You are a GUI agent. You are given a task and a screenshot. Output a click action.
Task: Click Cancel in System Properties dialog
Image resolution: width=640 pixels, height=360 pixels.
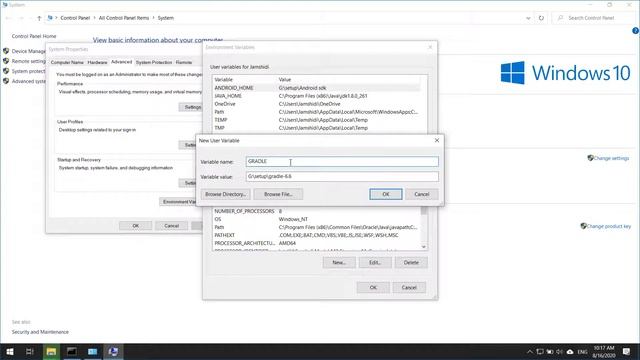click(x=171, y=226)
